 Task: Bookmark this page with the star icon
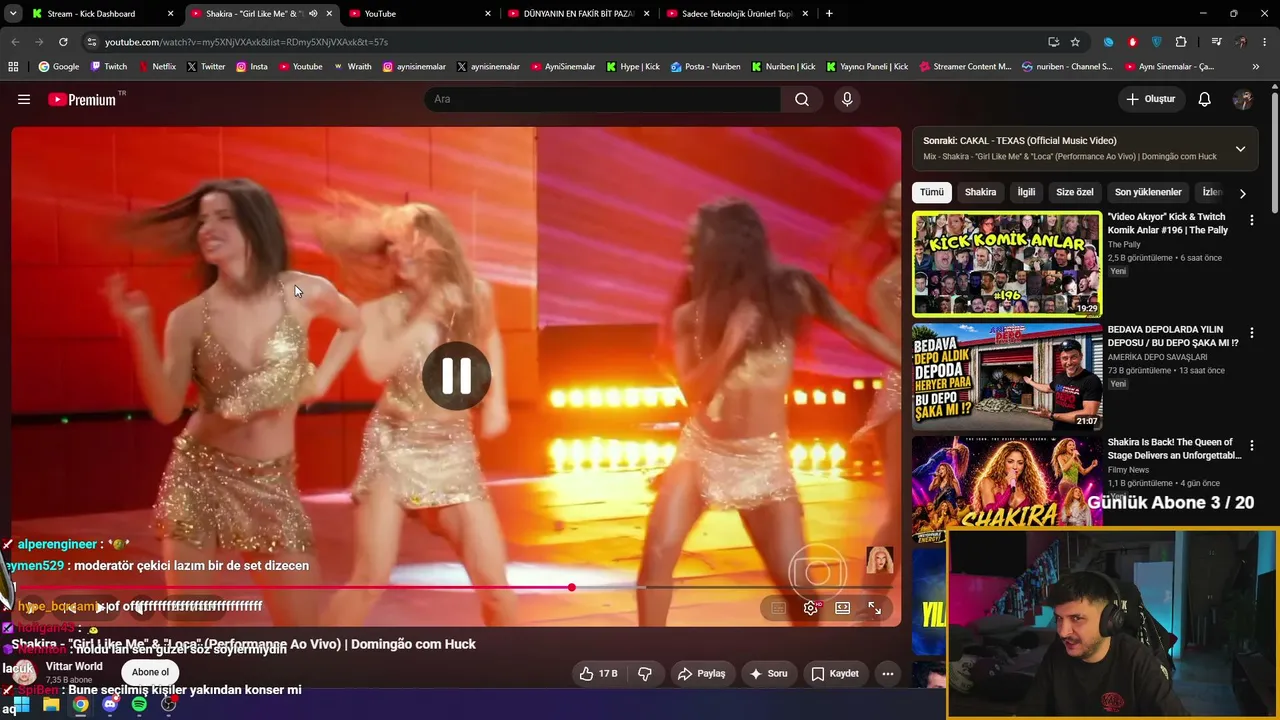coord(1075,42)
